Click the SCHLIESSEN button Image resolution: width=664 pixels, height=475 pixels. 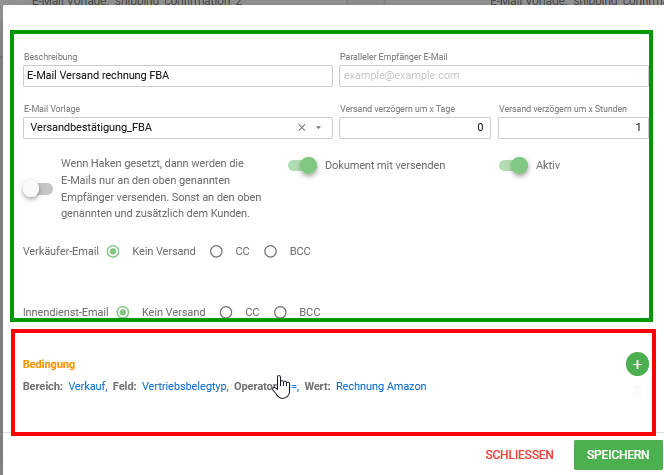pos(519,455)
